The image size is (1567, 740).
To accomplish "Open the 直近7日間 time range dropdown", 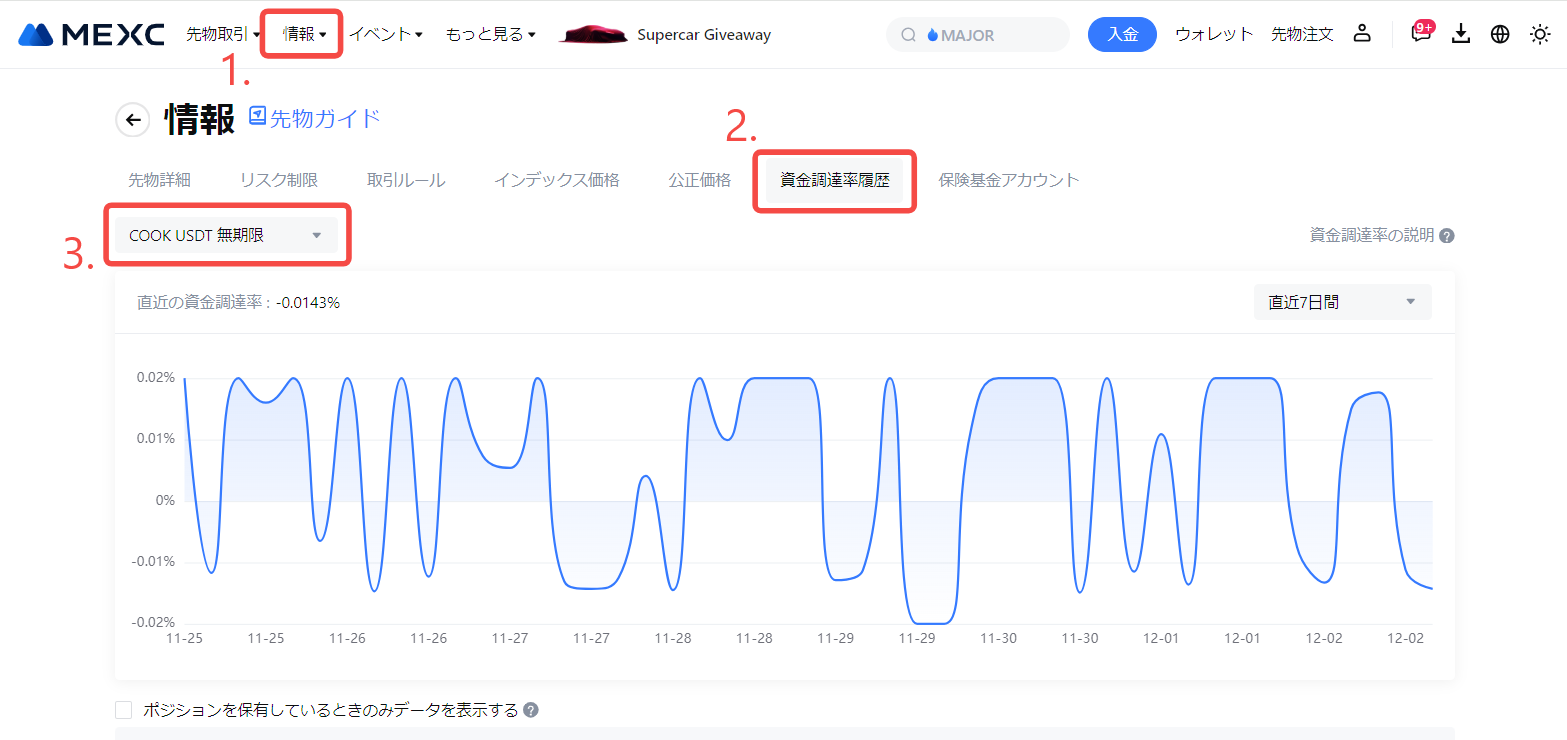I will (x=1342, y=302).
